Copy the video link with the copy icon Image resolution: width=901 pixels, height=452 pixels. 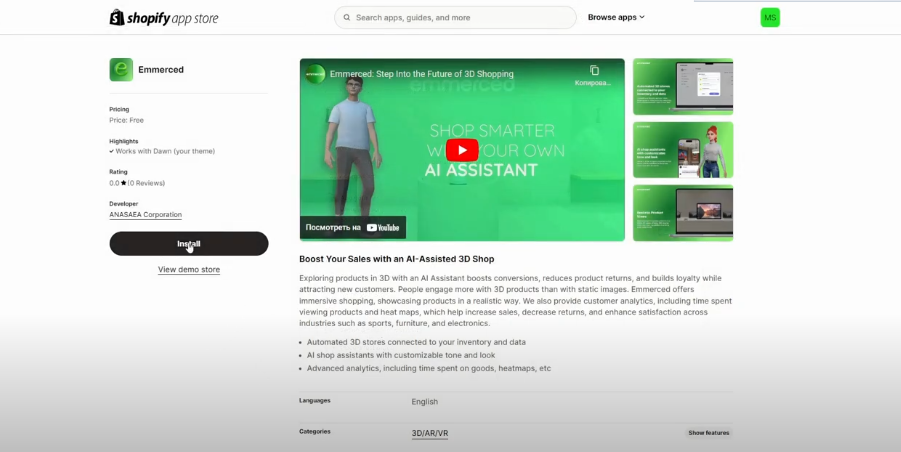[x=594, y=70]
